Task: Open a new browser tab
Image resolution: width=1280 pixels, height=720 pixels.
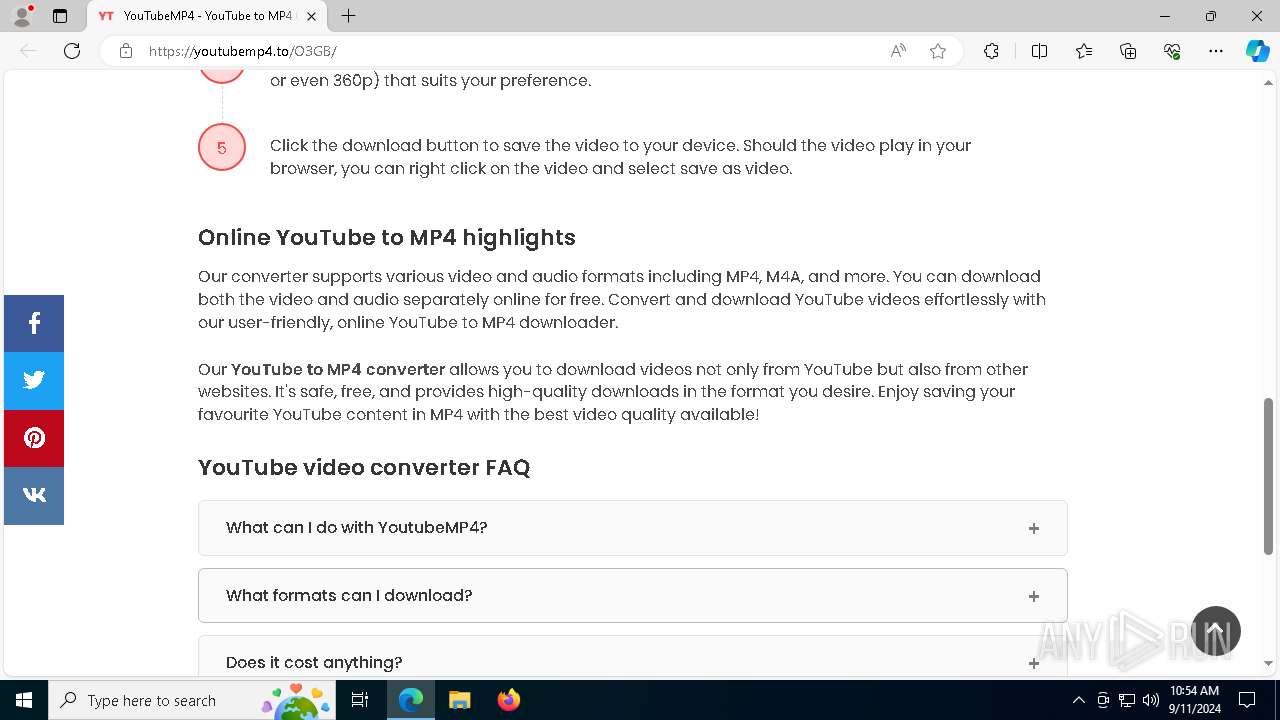Action: [348, 16]
